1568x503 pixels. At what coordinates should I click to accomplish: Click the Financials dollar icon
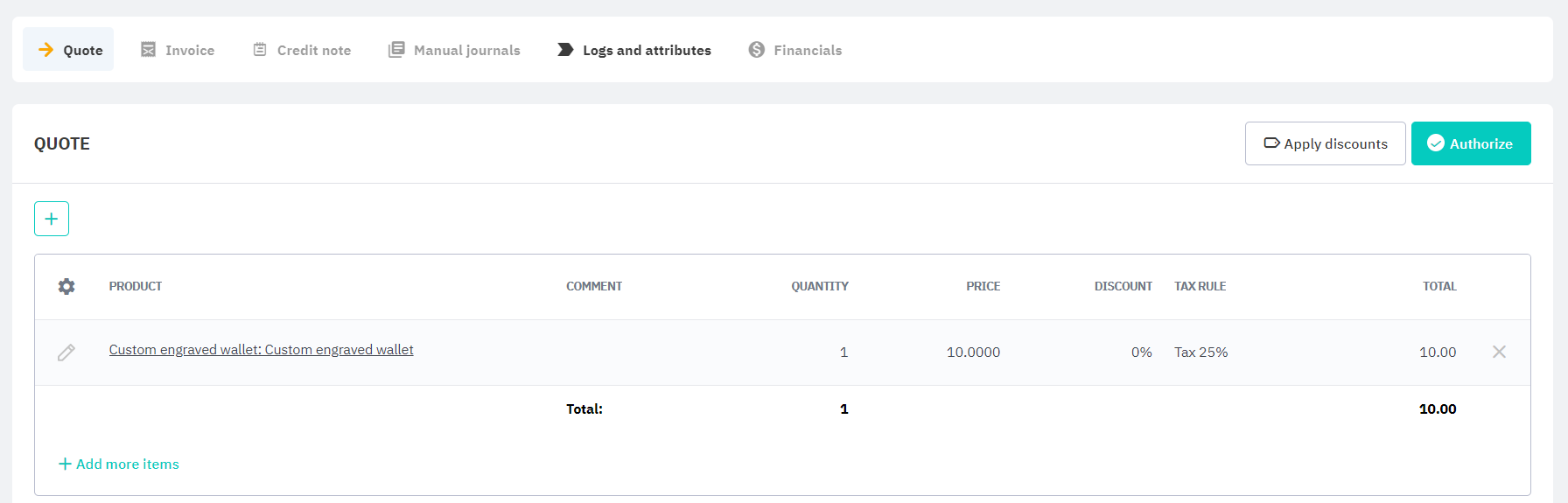tap(757, 50)
